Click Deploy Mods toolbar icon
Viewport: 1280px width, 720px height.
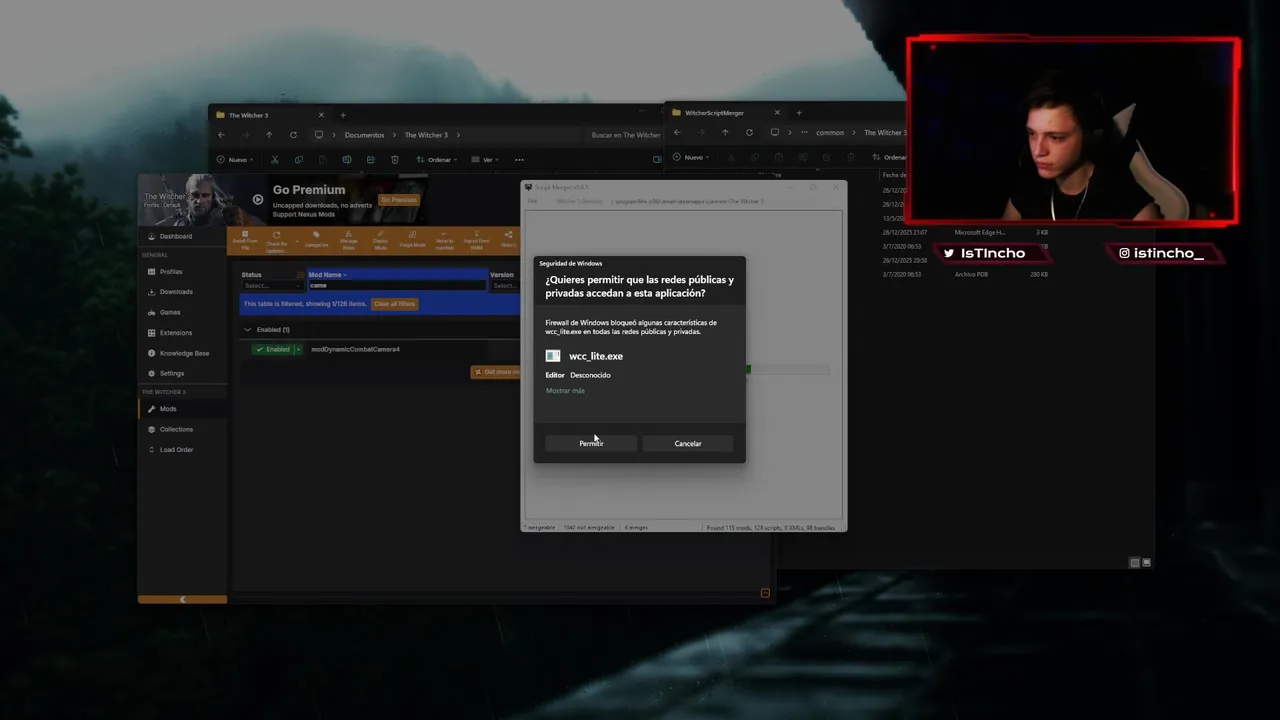click(380, 240)
